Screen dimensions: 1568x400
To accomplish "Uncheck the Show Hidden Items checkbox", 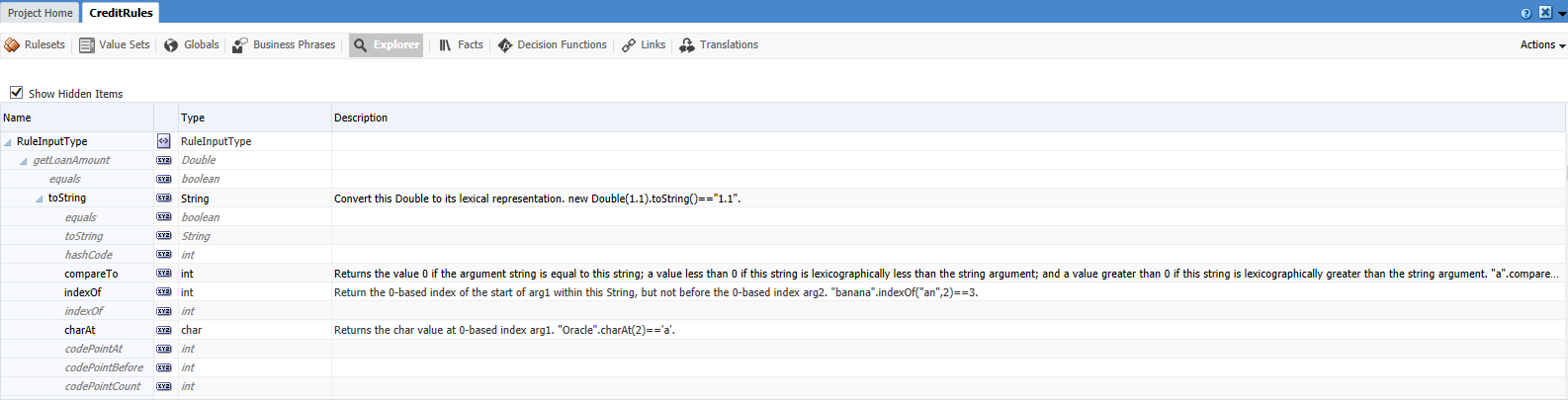I will pos(16,93).
